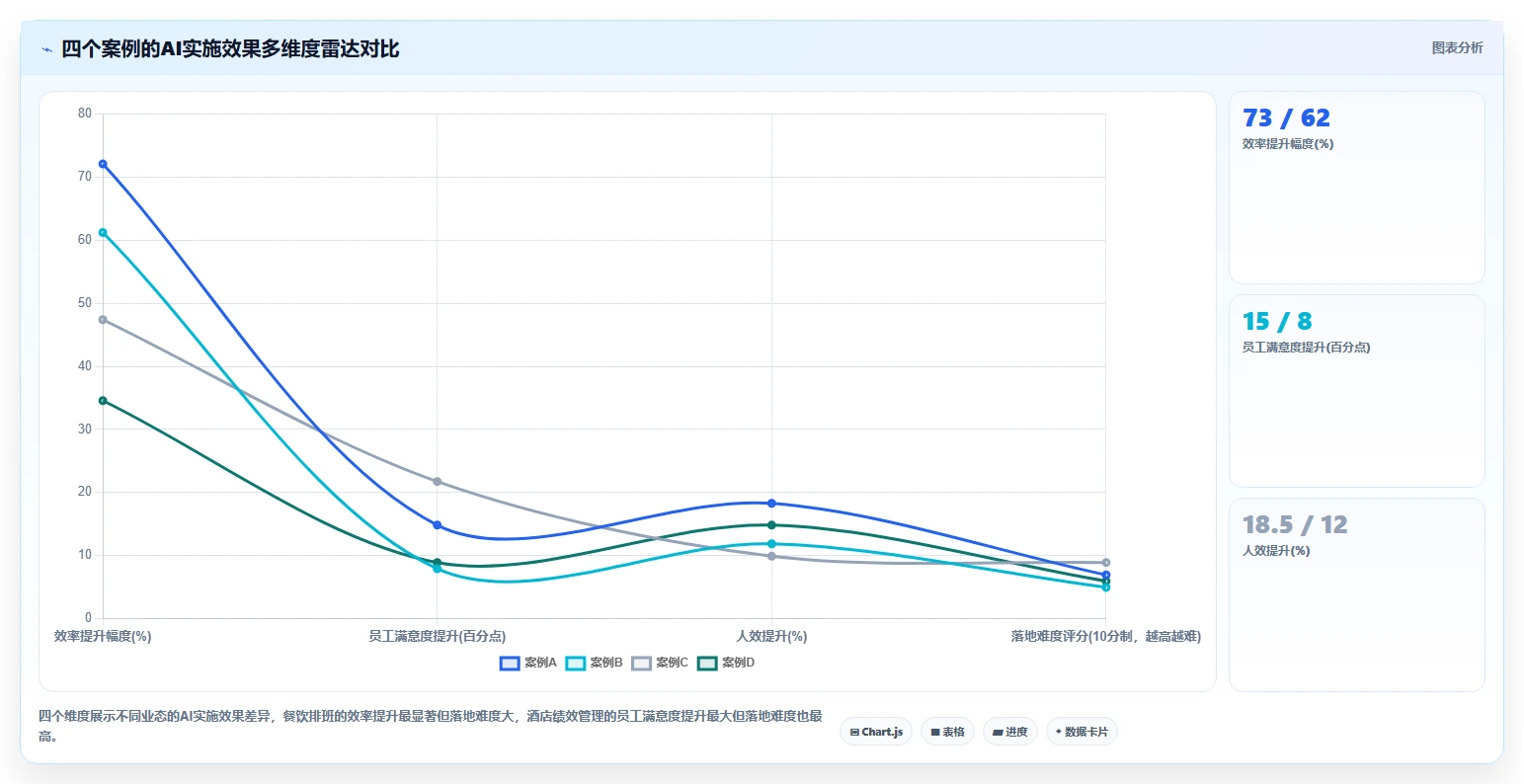Open the 73 / 62 效率提升幅度 card
Viewport: 1524px width, 784px height.
click(1356, 188)
